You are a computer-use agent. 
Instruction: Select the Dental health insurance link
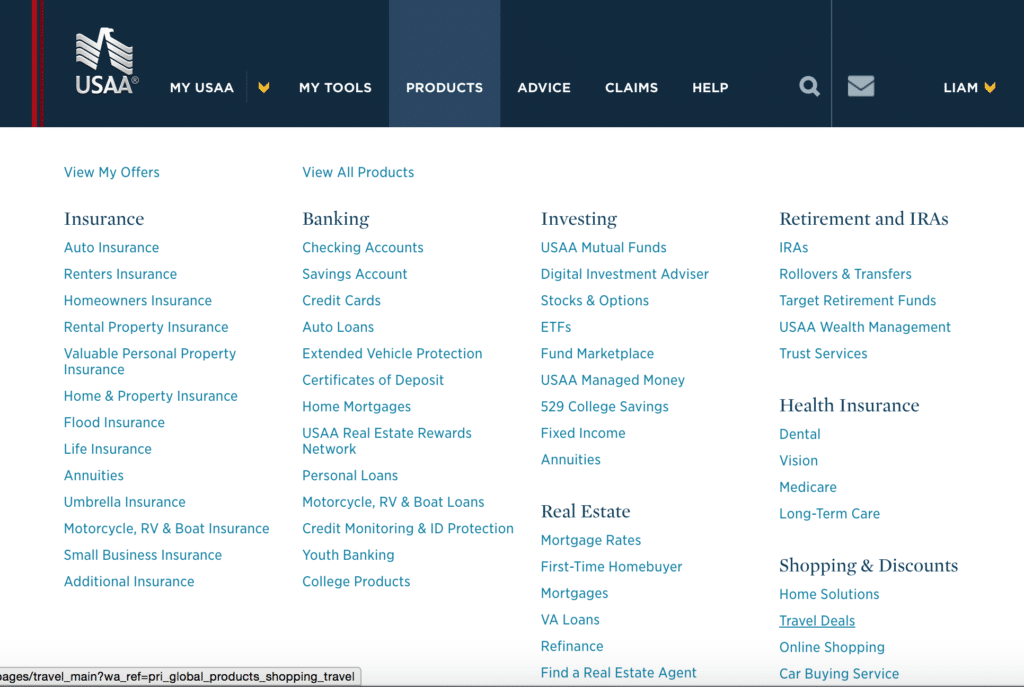click(x=800, y=434)
